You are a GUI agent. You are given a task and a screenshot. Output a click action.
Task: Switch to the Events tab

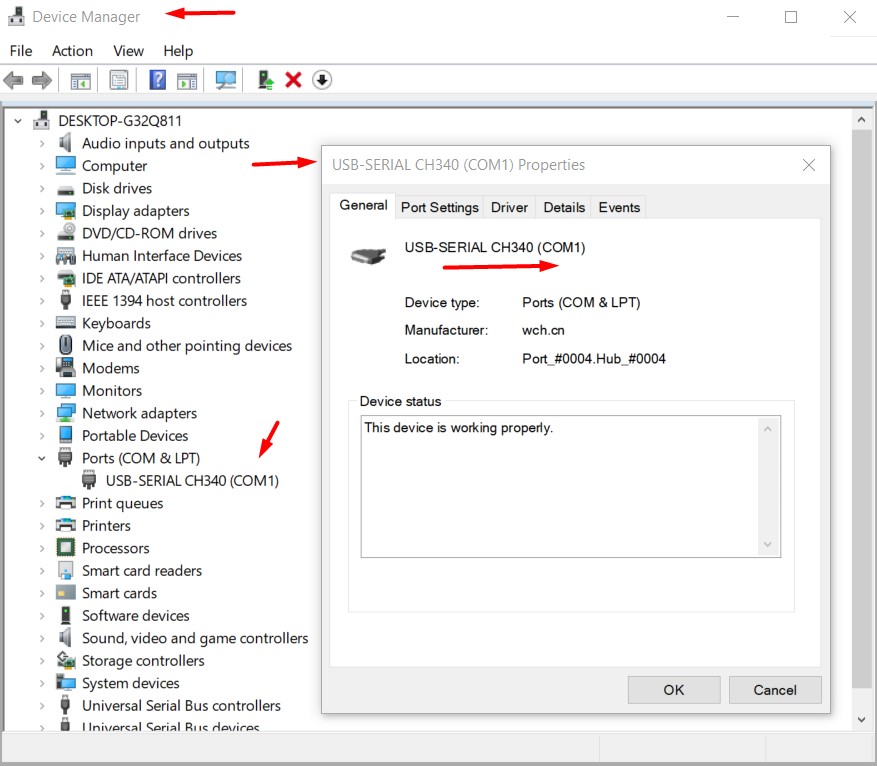click(619, 207)
